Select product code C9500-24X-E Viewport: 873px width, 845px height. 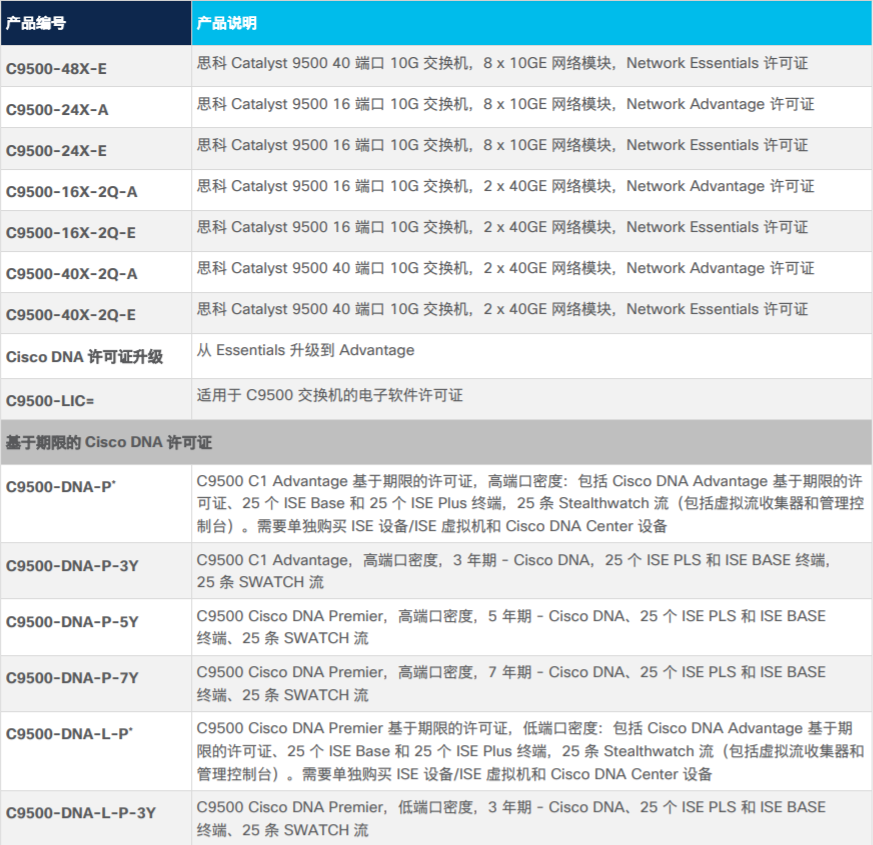[x=56, y=151]
